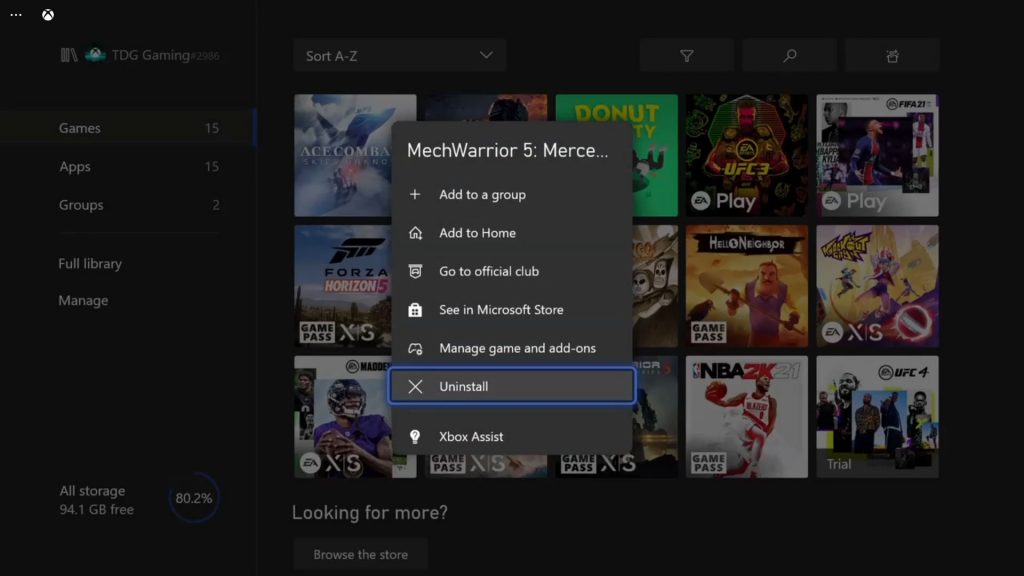Click the plus icon for Add to a group
This screenshot has width=1024, height=576.
click(x=415, y=194)
